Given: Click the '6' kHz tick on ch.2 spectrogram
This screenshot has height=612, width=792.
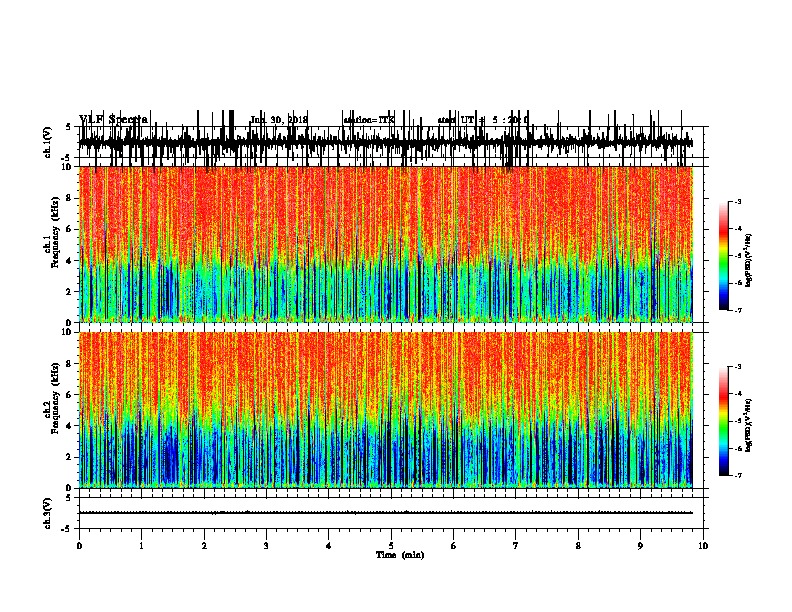Looking at the screenshot, I should pyautogui.click(x=70, y=395).
